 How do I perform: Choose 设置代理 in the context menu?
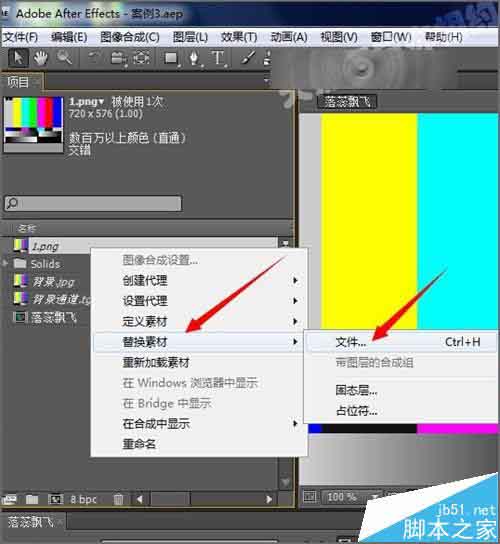[x=145, y=301]
